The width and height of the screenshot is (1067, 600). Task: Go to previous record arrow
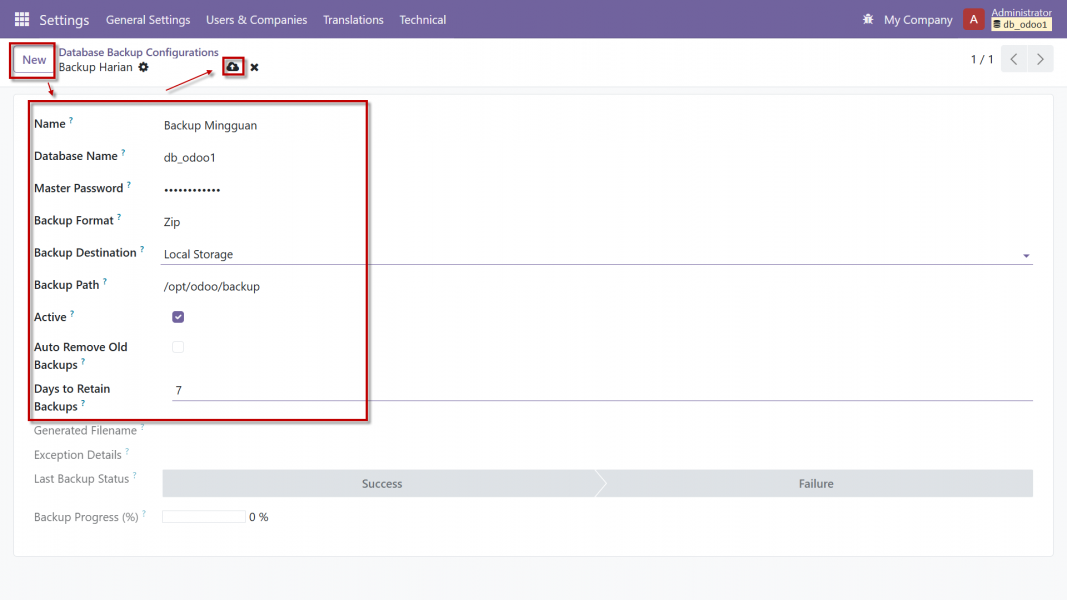pyautogui.click(x=1014, y=60)
